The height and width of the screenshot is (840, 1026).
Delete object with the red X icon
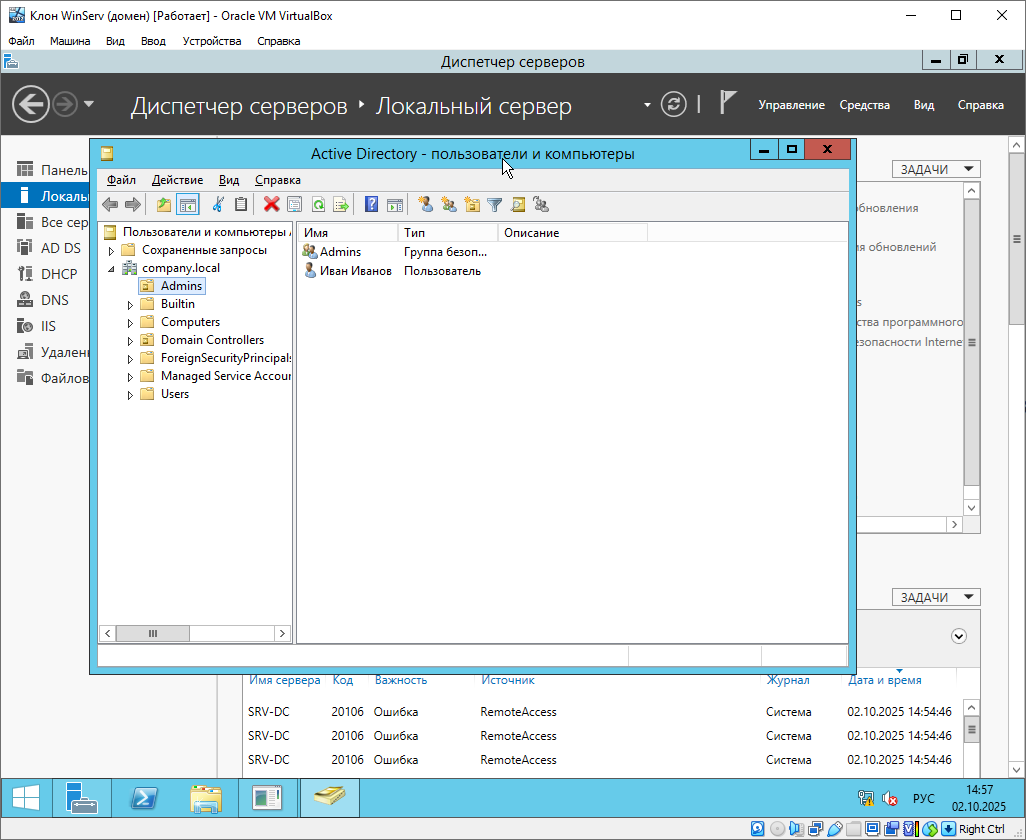(x=272, y=205)
